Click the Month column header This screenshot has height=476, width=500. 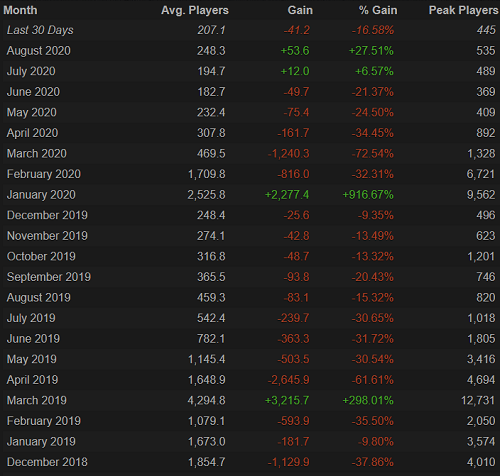click(x=20, y=10)
